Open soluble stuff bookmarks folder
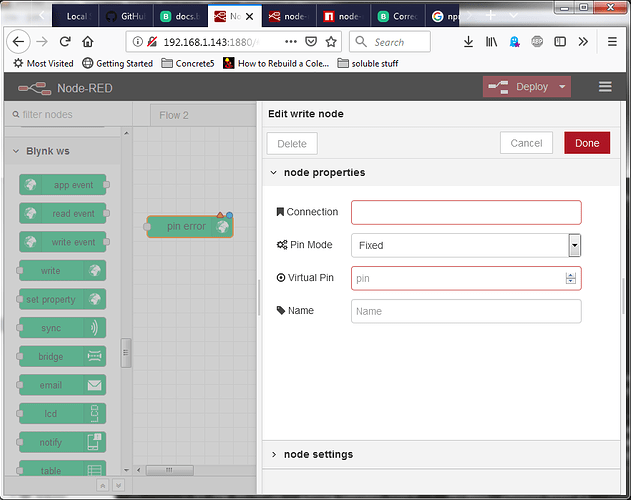Screen dimensions: 631x500 point(368,63)
